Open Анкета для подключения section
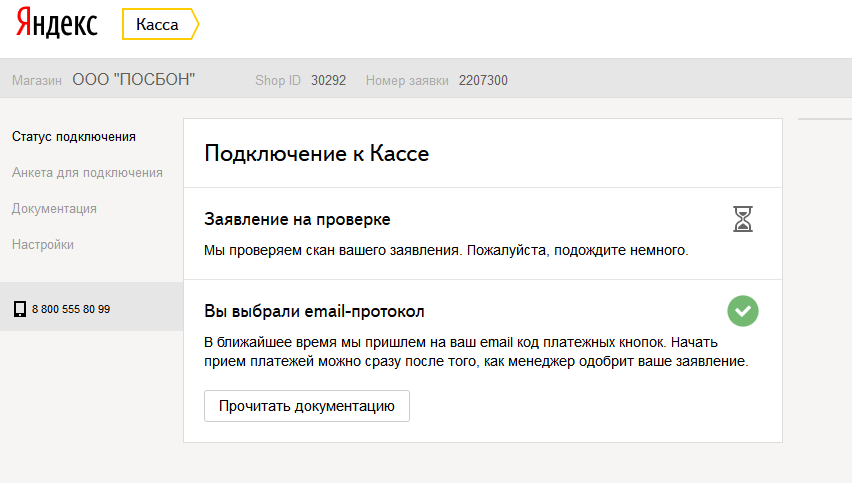The image size is (852, 483). coord(87,173)
